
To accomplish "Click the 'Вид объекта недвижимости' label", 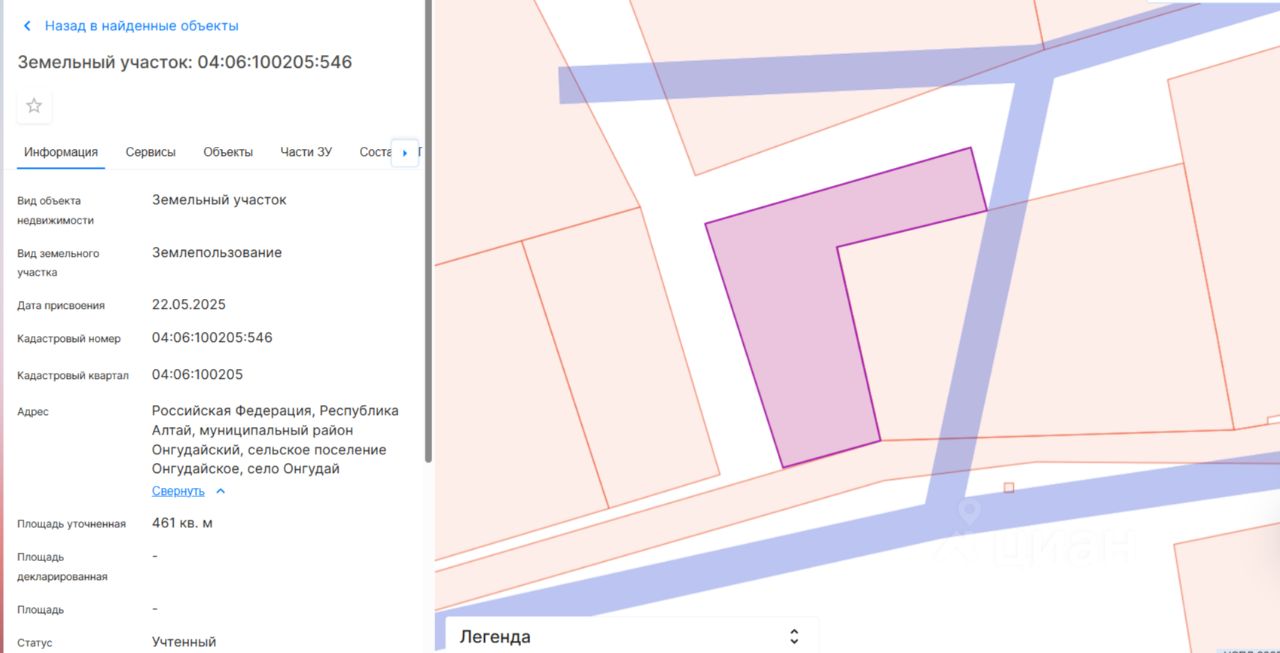I will pyautogui.click(x=56, y=210).
